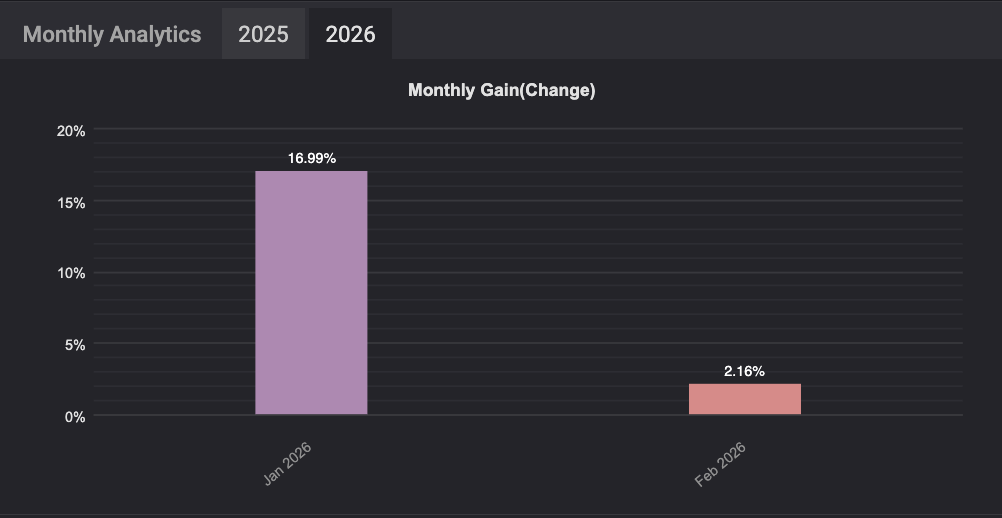This screenshot has width=1002, height=518.
Task: Click the purple Jan 2026 bar
Action: (311, 293)
